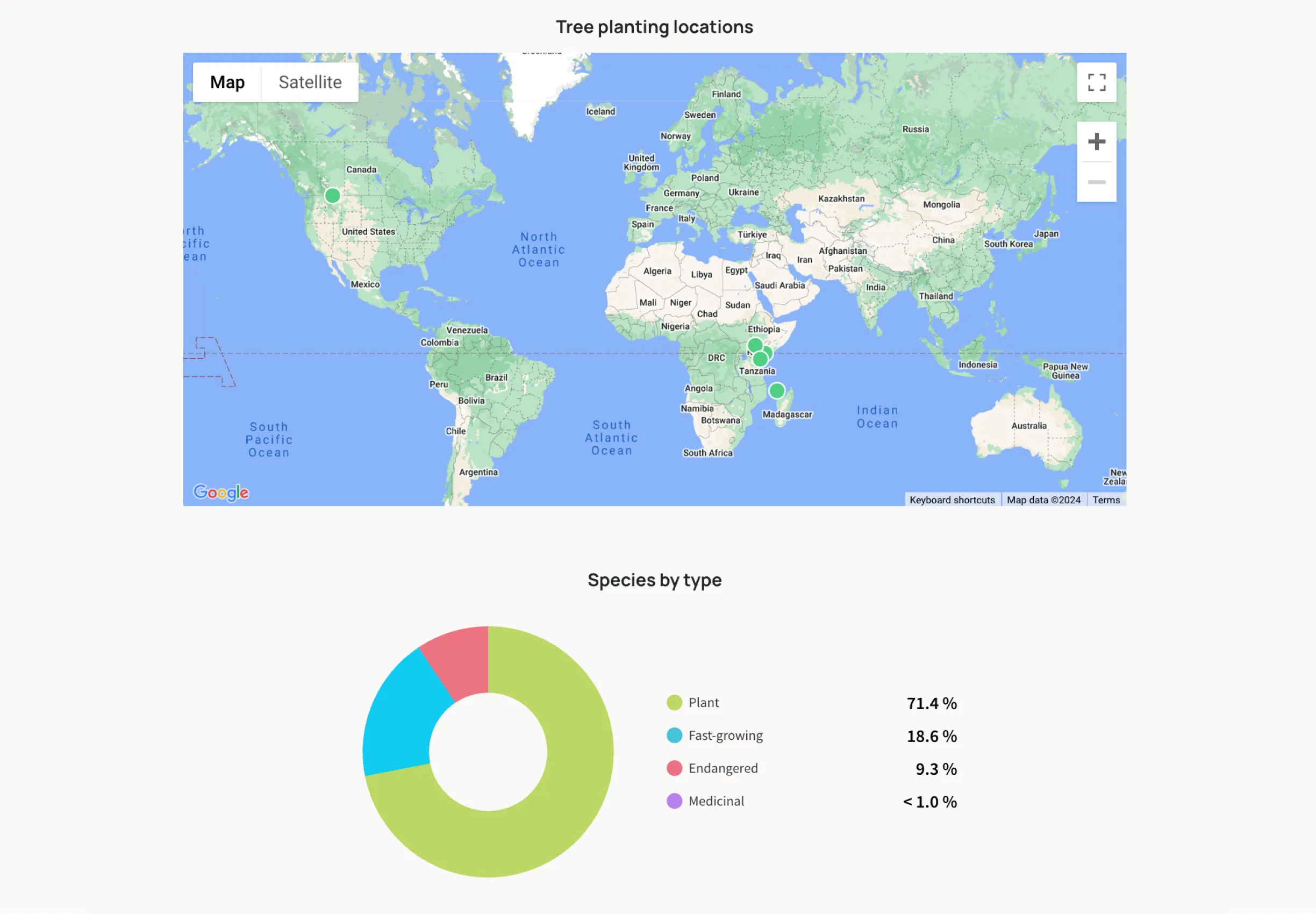The width and height of the screenshot is (1316, 914).
Task: Open the map Terms link
Action: point(1106,500)
